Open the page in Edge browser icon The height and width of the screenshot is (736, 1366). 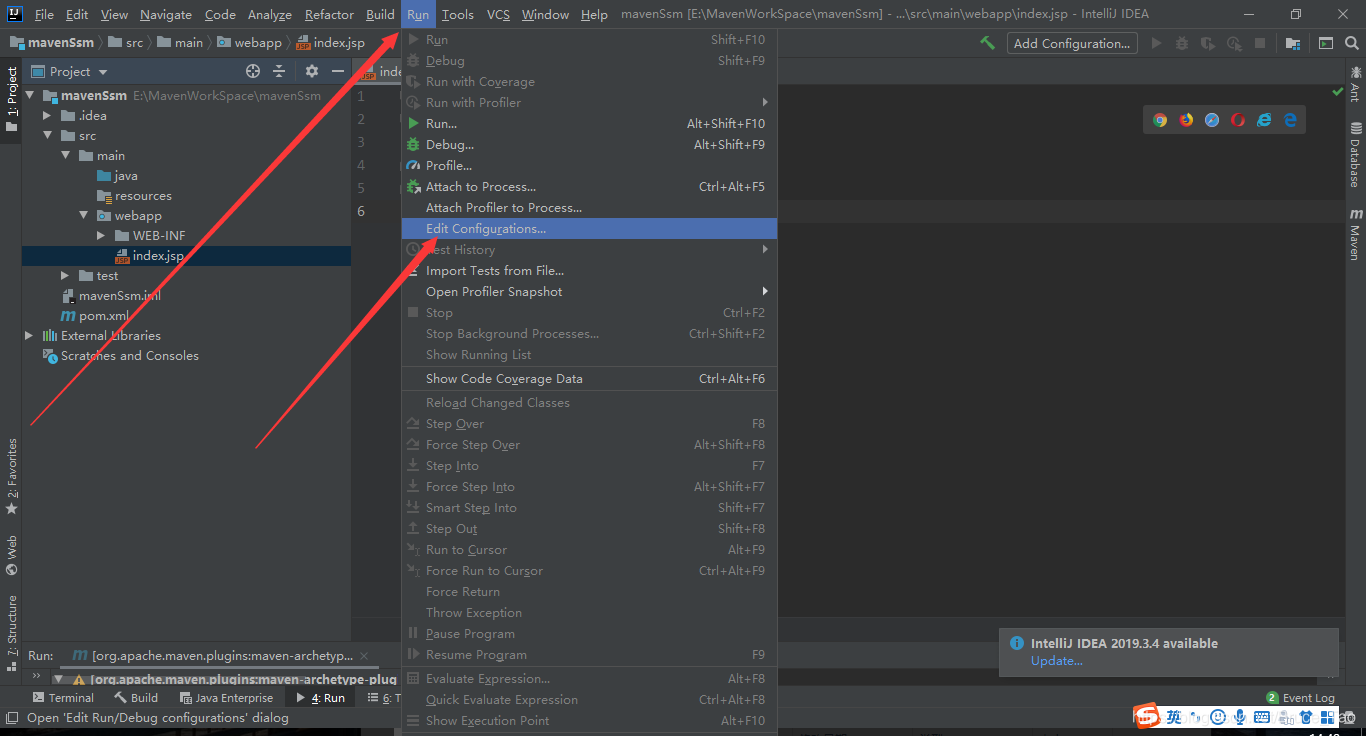pos(1290,120)
